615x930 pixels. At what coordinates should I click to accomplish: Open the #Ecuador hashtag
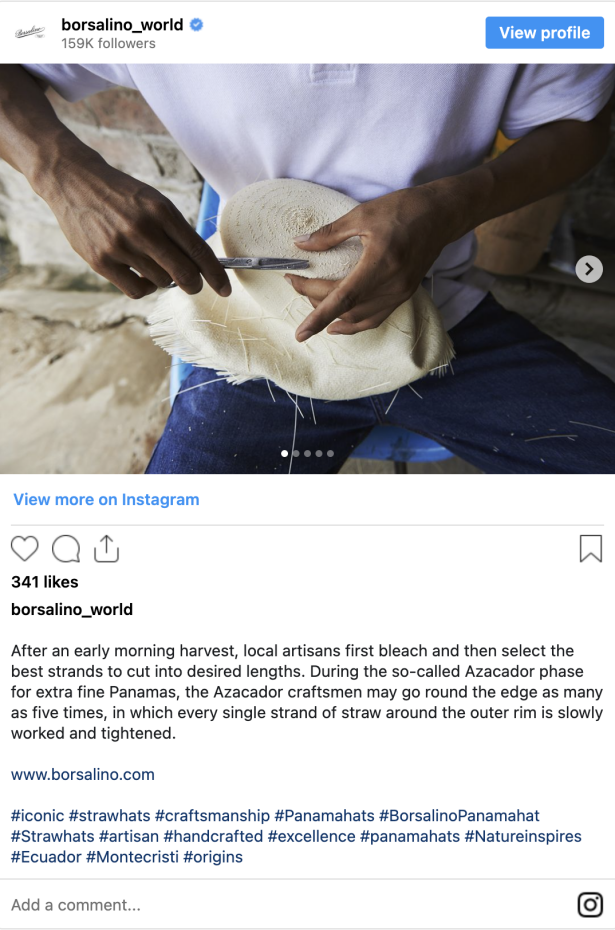click(46, 857)
